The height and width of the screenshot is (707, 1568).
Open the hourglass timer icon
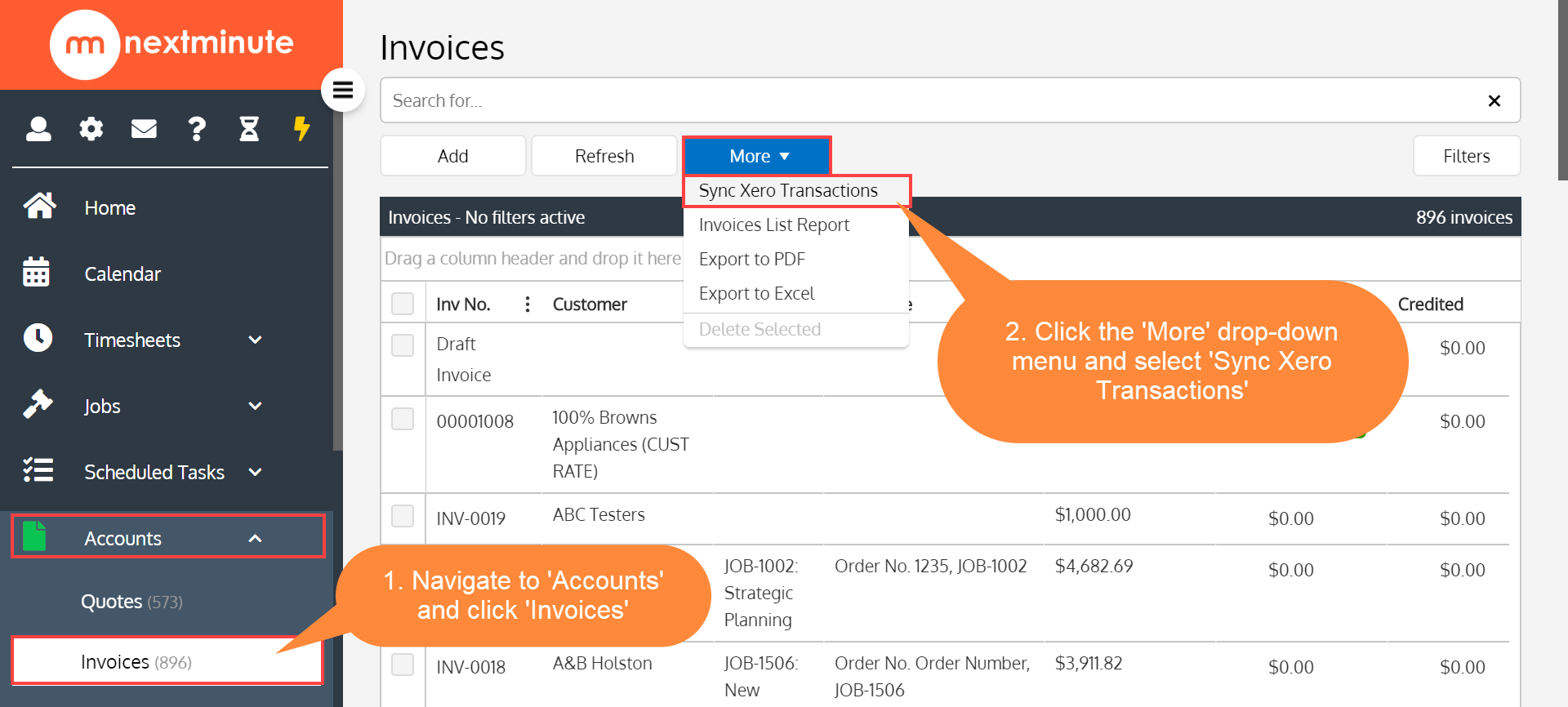coord(249,129)
